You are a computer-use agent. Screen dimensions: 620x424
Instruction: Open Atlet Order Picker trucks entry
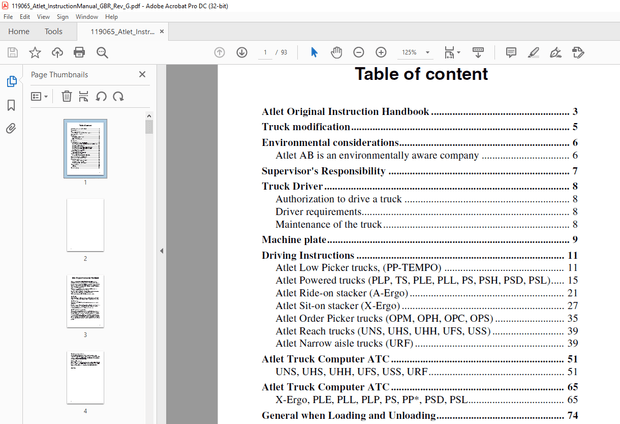click(427, 318)
